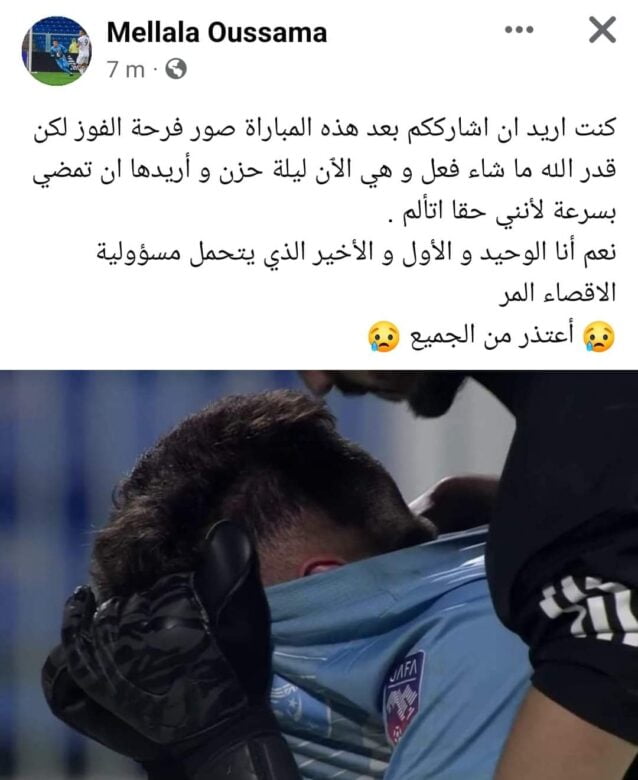Click the text الاقصاء المر
Viewport: 638px width, 780px height.
[x=557, y=294]
